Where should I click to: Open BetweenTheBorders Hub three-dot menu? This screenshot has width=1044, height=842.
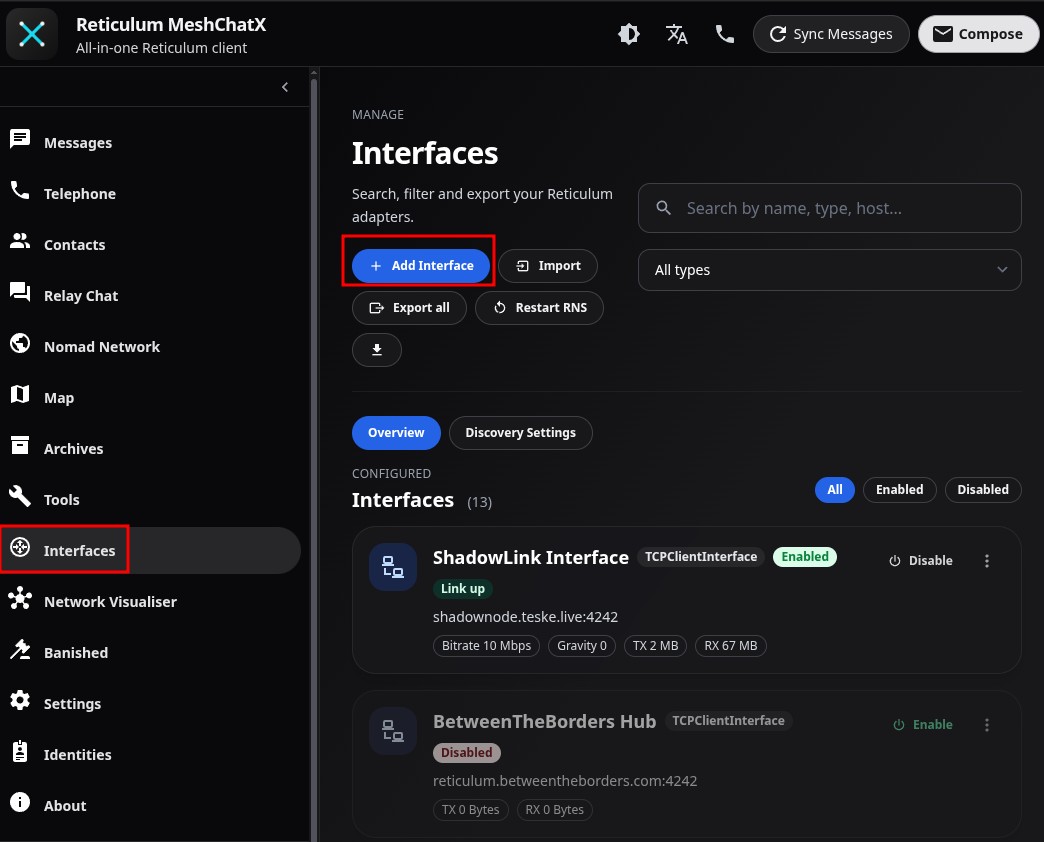pyautogui.click(x=987, y=725)
